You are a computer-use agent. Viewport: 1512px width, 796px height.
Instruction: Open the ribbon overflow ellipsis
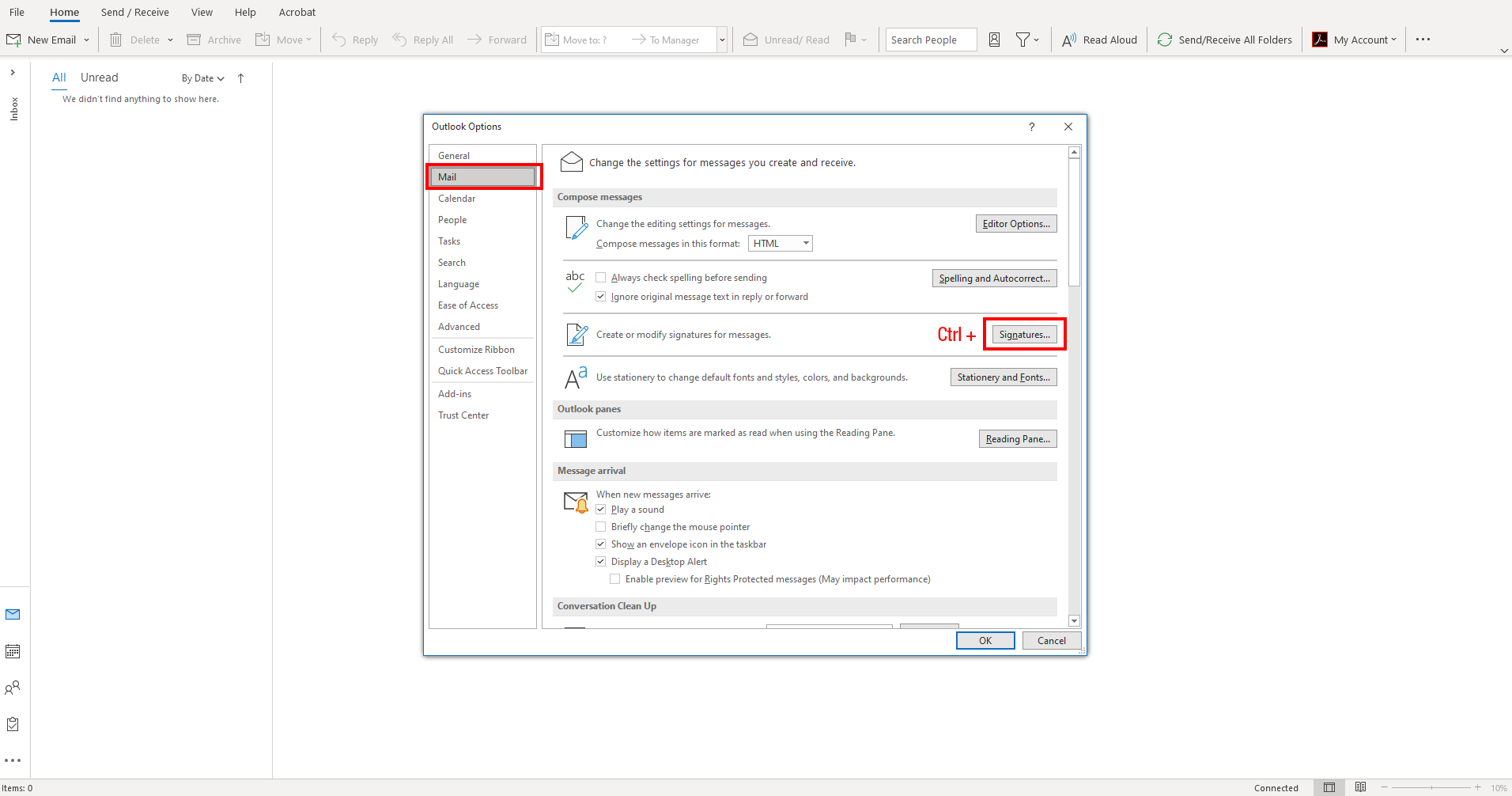click(x=1423, y=40)
